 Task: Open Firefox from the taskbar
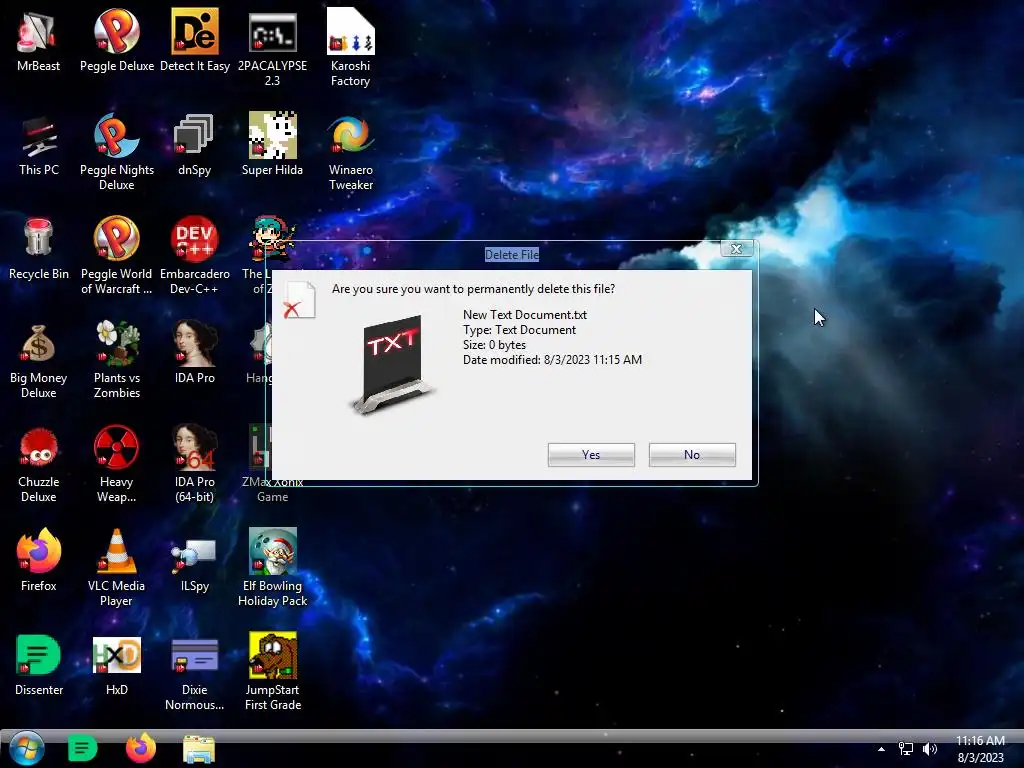140,748
